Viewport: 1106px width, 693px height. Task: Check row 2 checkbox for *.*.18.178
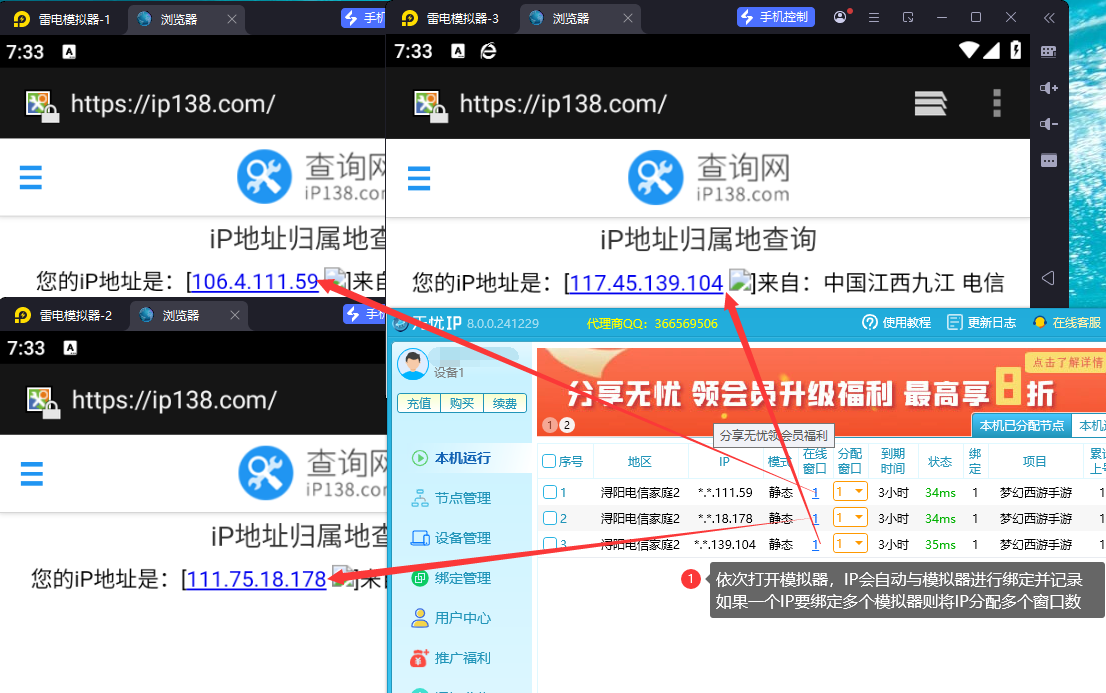click(x=550, y=518)
